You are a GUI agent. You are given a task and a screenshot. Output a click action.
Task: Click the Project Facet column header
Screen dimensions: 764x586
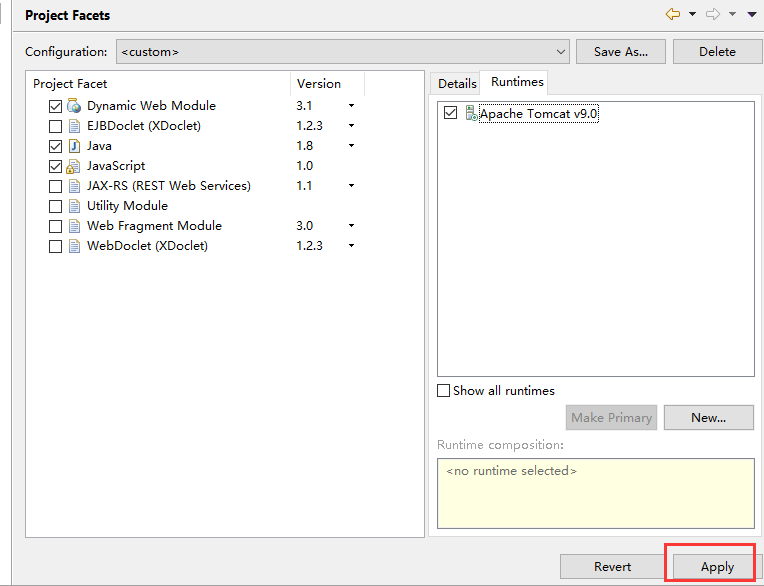point(158,84)
